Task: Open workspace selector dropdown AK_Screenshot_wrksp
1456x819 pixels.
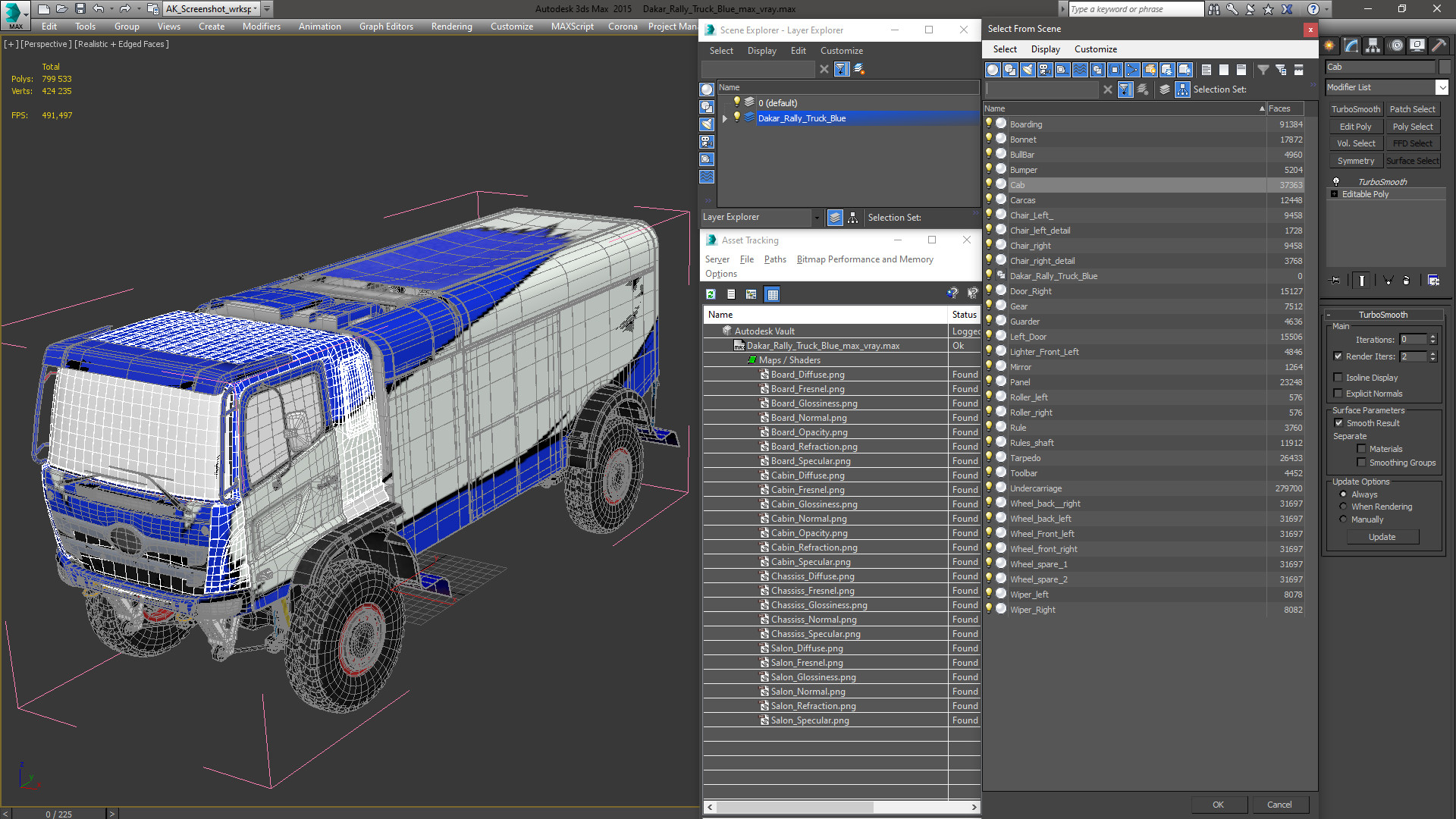Action: click(x=256, y=9)
